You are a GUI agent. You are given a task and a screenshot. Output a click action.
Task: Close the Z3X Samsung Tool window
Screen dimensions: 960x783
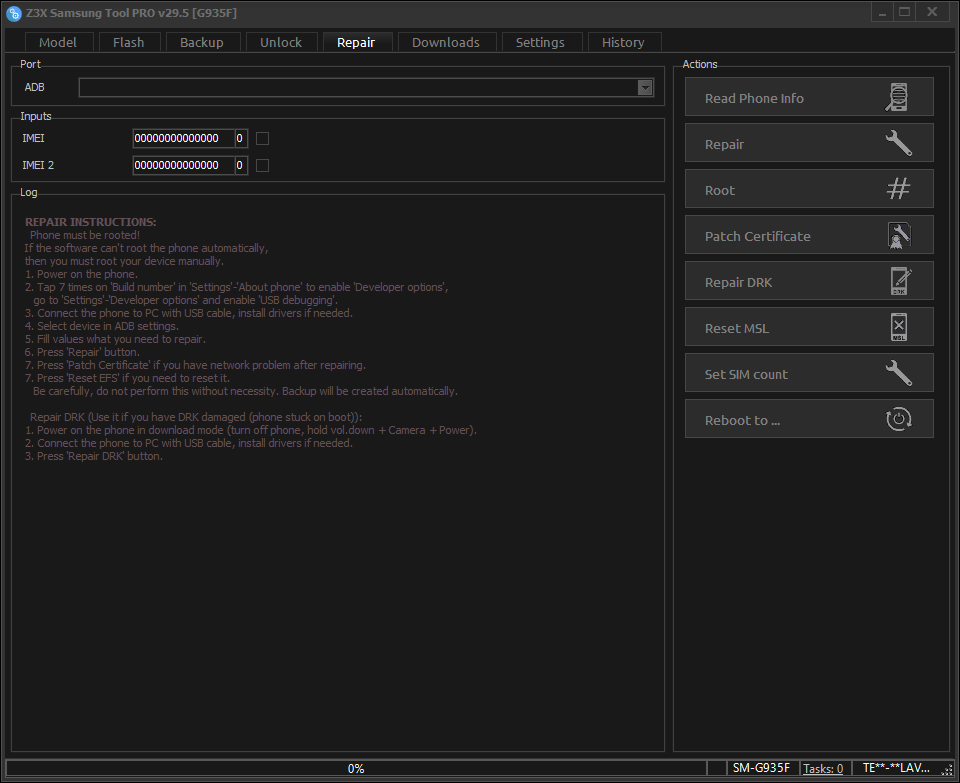[932, 12]
